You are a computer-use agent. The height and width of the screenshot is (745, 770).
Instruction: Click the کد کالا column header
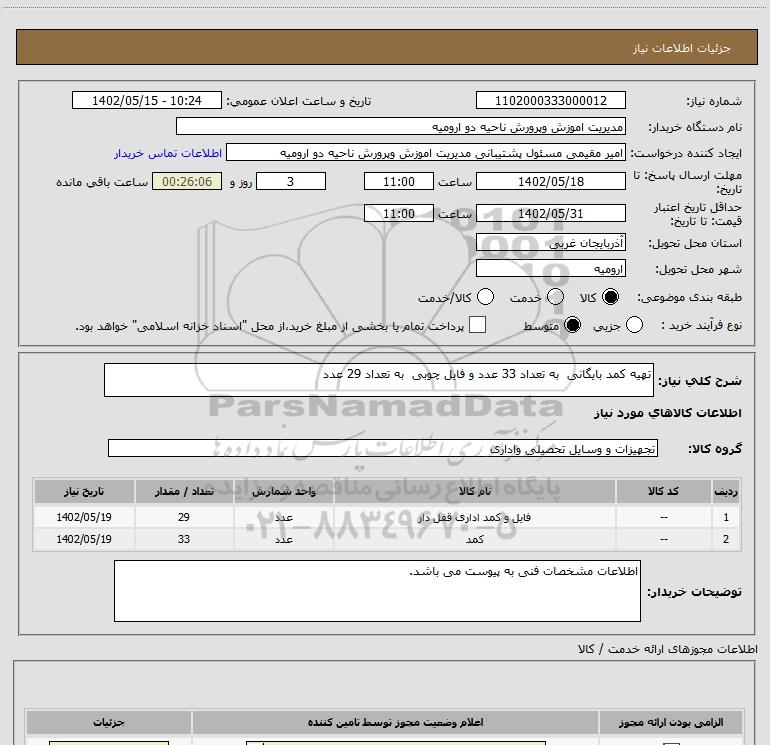point(664,492)
